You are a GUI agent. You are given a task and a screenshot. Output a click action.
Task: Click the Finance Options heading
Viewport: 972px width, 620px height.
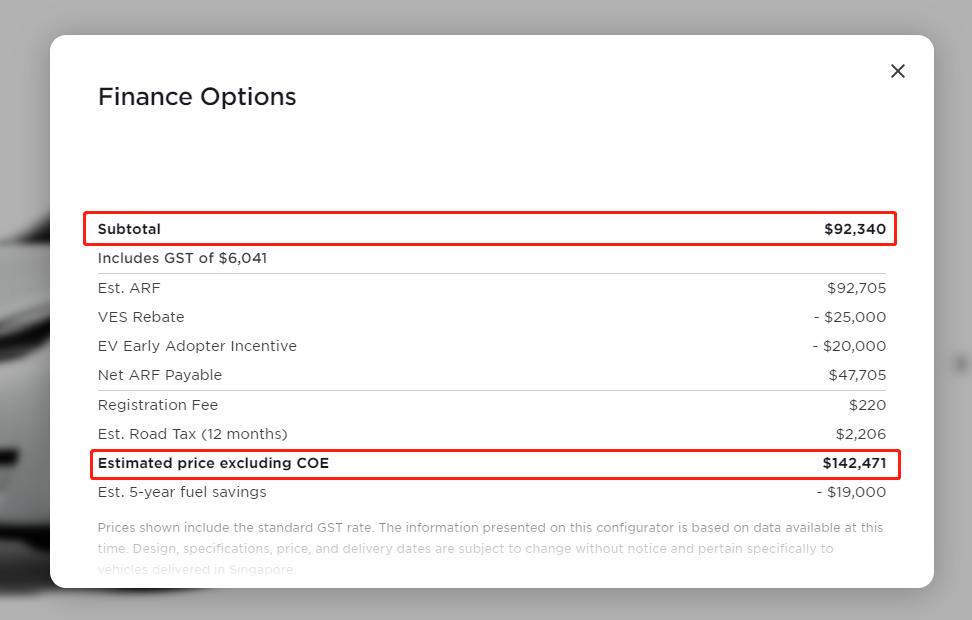click(x=197, y=97)
